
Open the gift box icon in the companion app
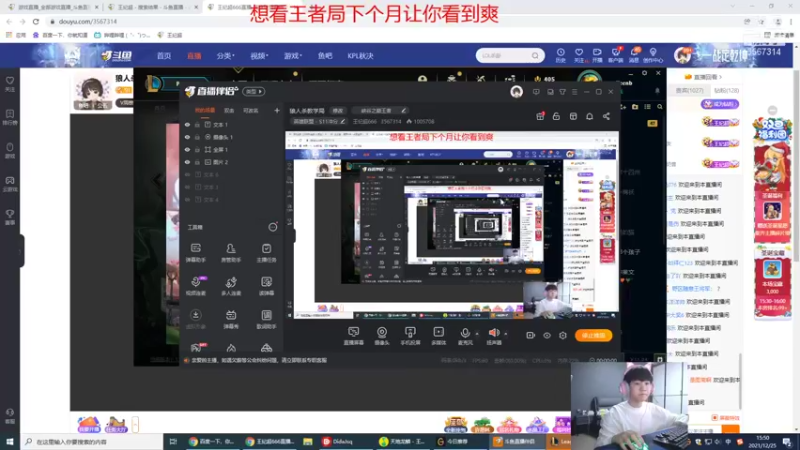pos(540,116)
